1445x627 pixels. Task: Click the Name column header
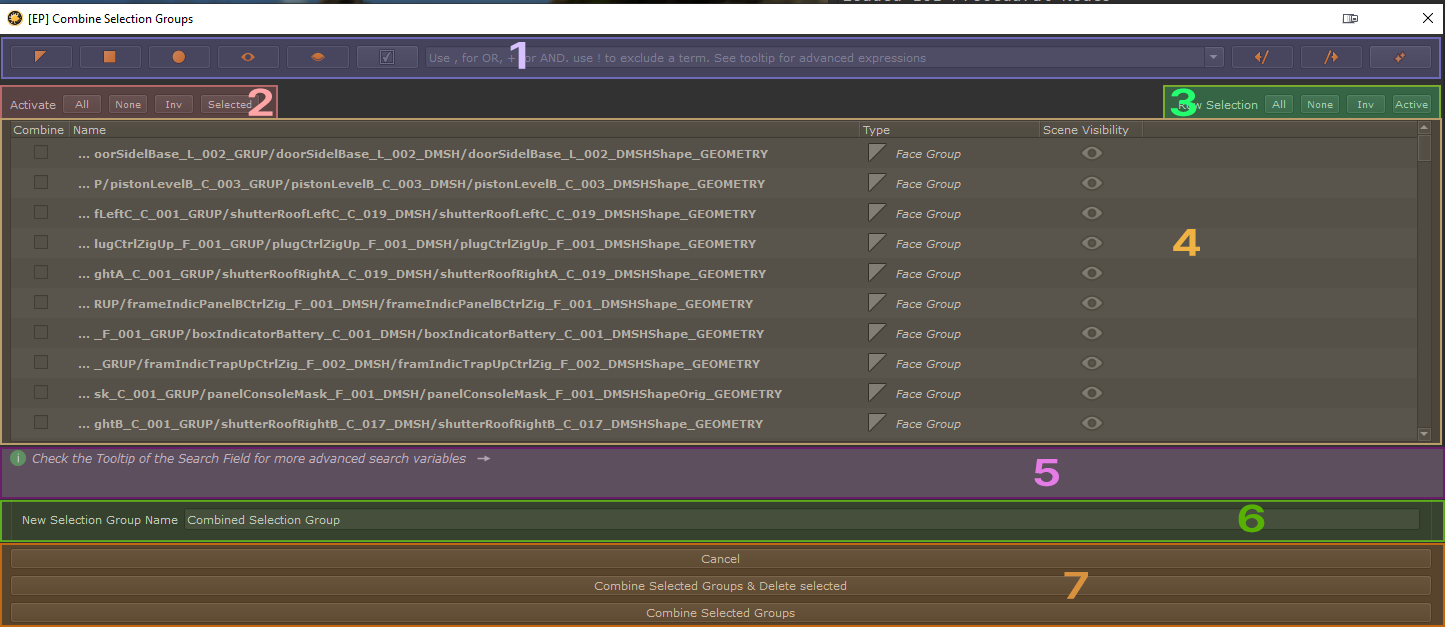(90, 130)
